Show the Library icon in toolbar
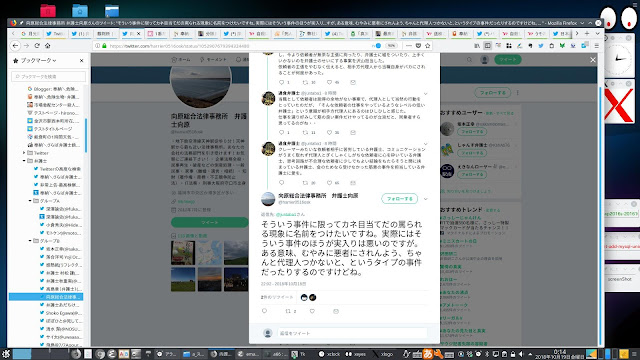 point(477,46)
